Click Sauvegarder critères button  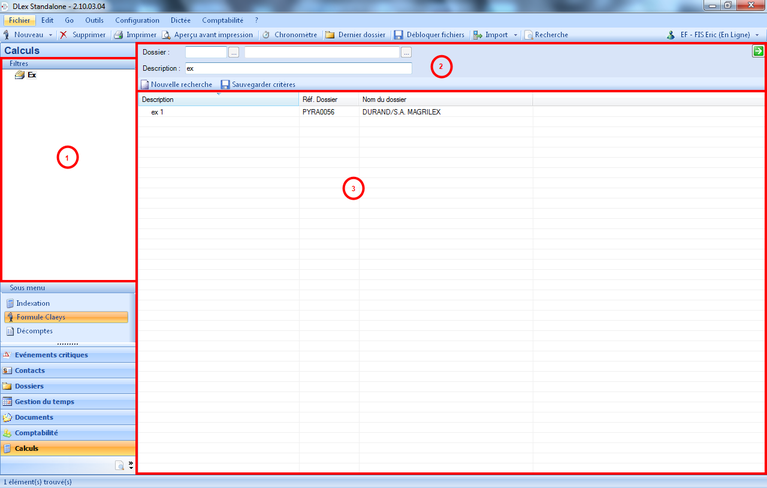[259, 85]
